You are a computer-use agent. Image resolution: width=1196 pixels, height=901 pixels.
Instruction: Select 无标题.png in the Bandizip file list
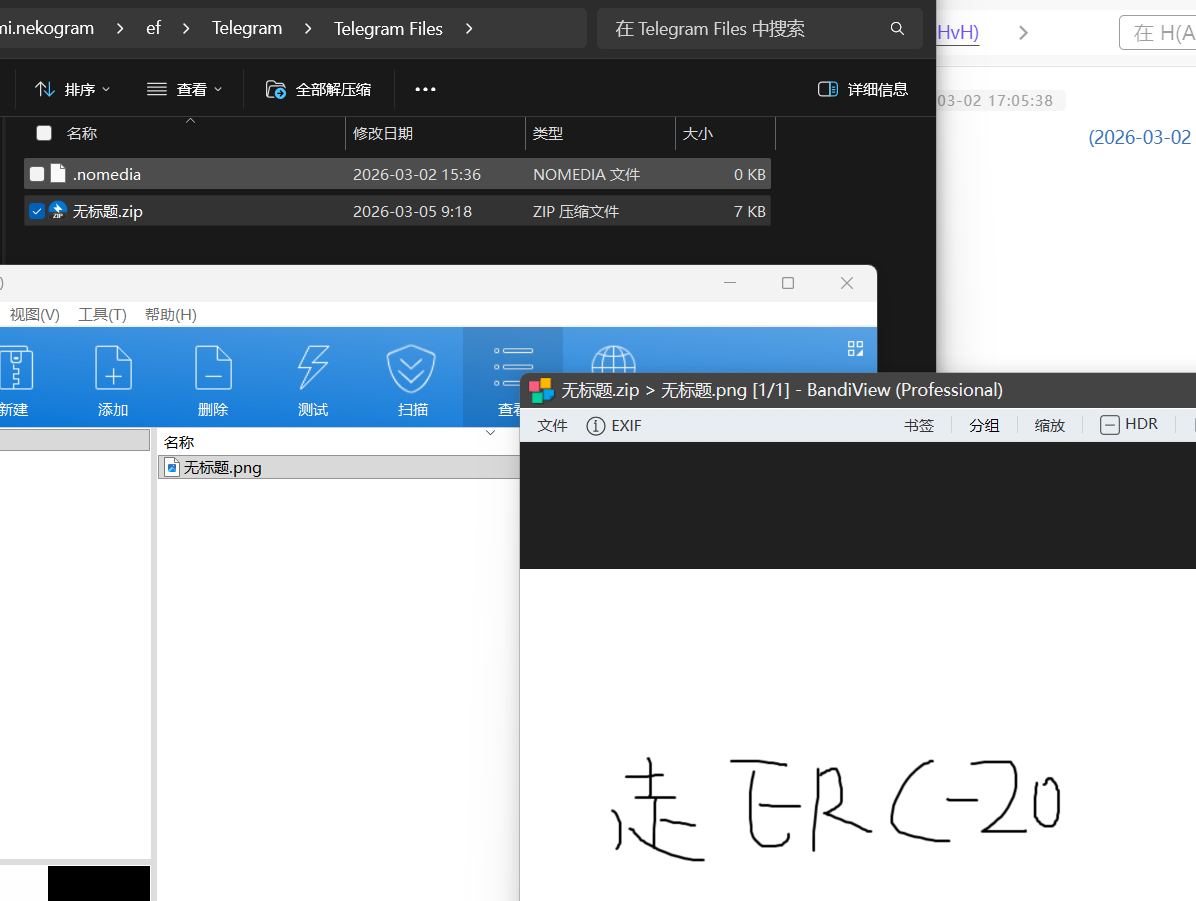(x=339, y=467)
